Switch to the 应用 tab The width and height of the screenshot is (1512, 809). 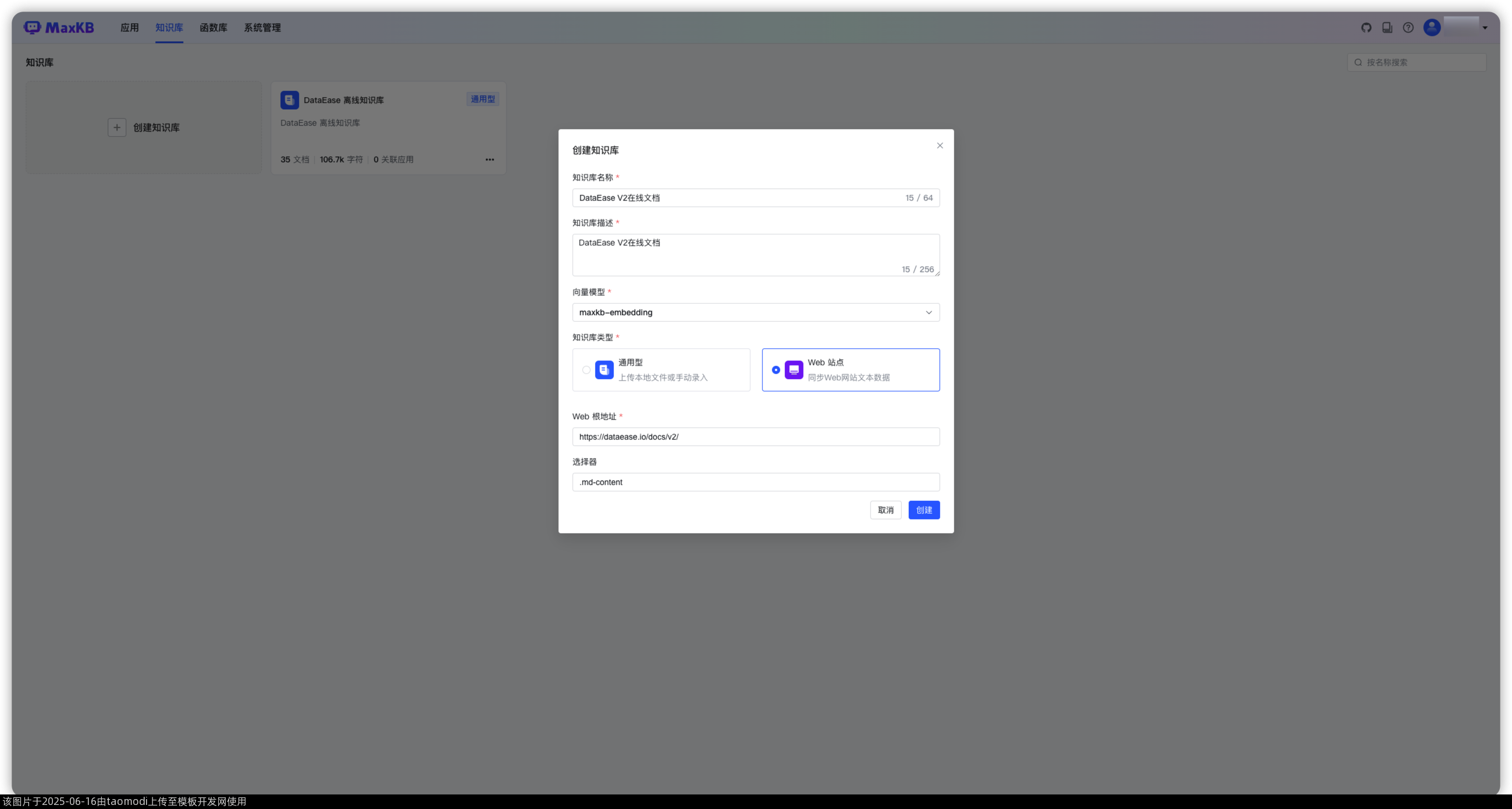(x=129, y=27)
